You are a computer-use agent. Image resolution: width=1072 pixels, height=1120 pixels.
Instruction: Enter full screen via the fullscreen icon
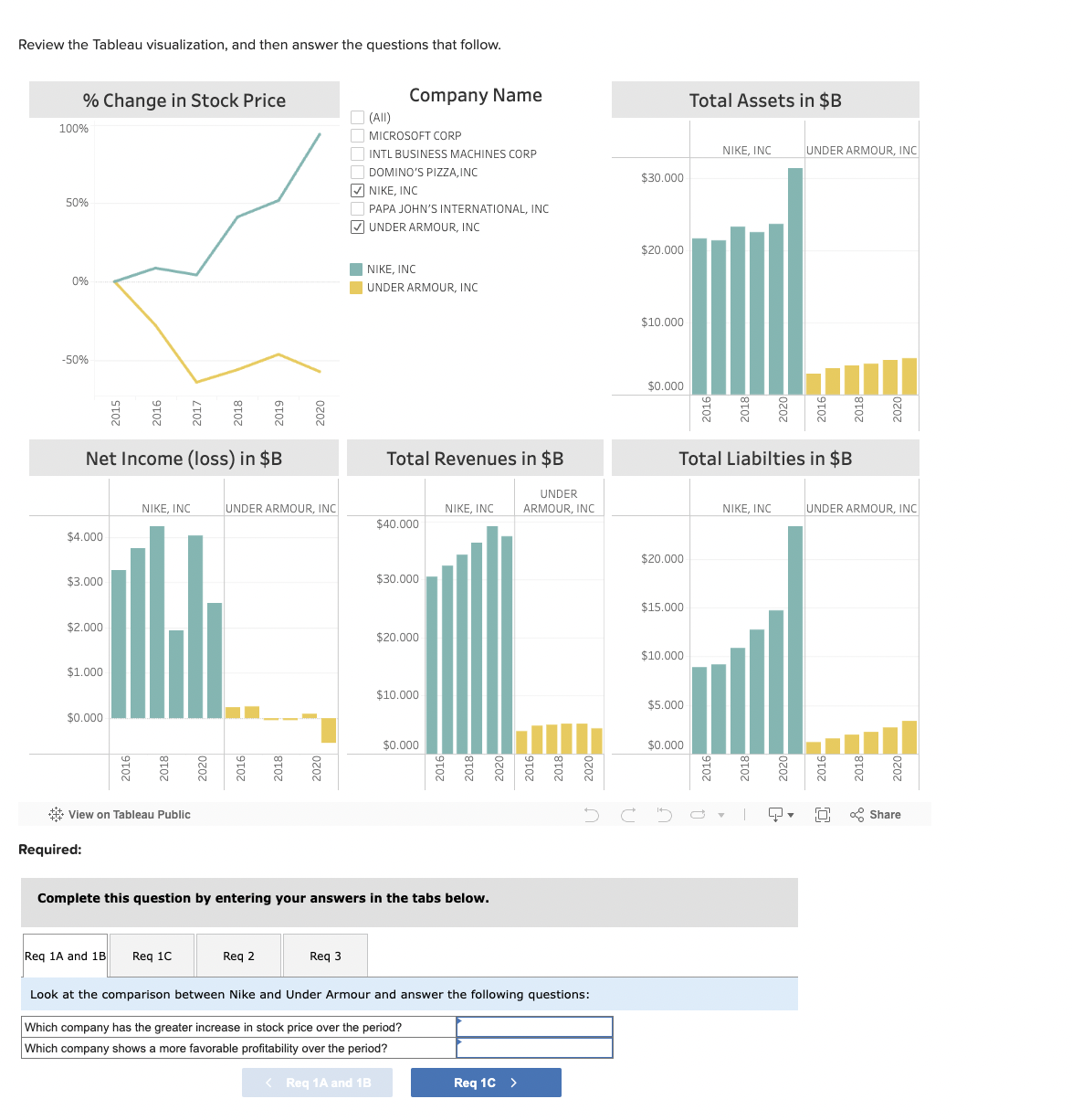coord(822,814)
